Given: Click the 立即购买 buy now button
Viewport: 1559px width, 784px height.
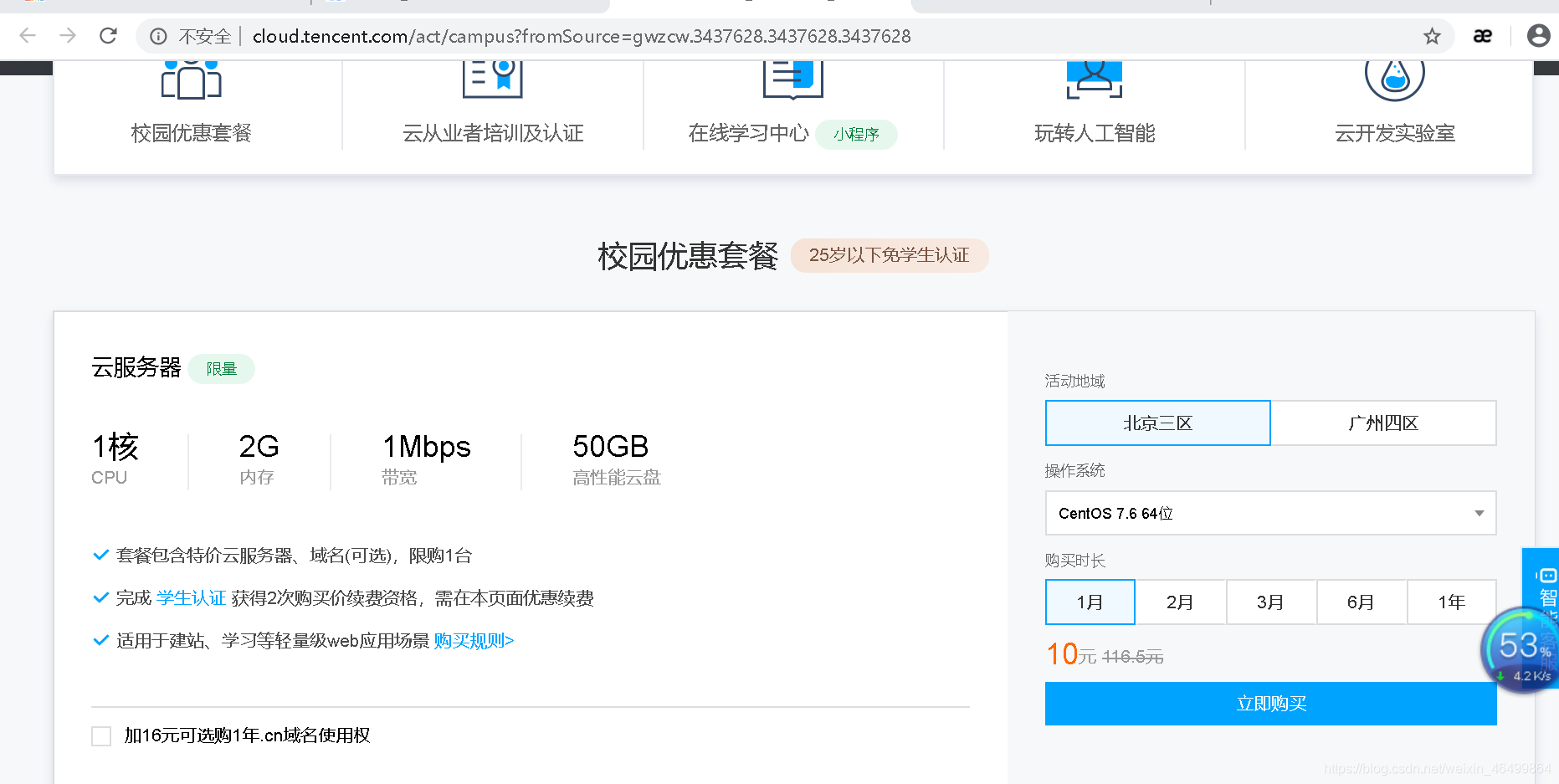Looking at the screenshot, I should coord(1270,704).
